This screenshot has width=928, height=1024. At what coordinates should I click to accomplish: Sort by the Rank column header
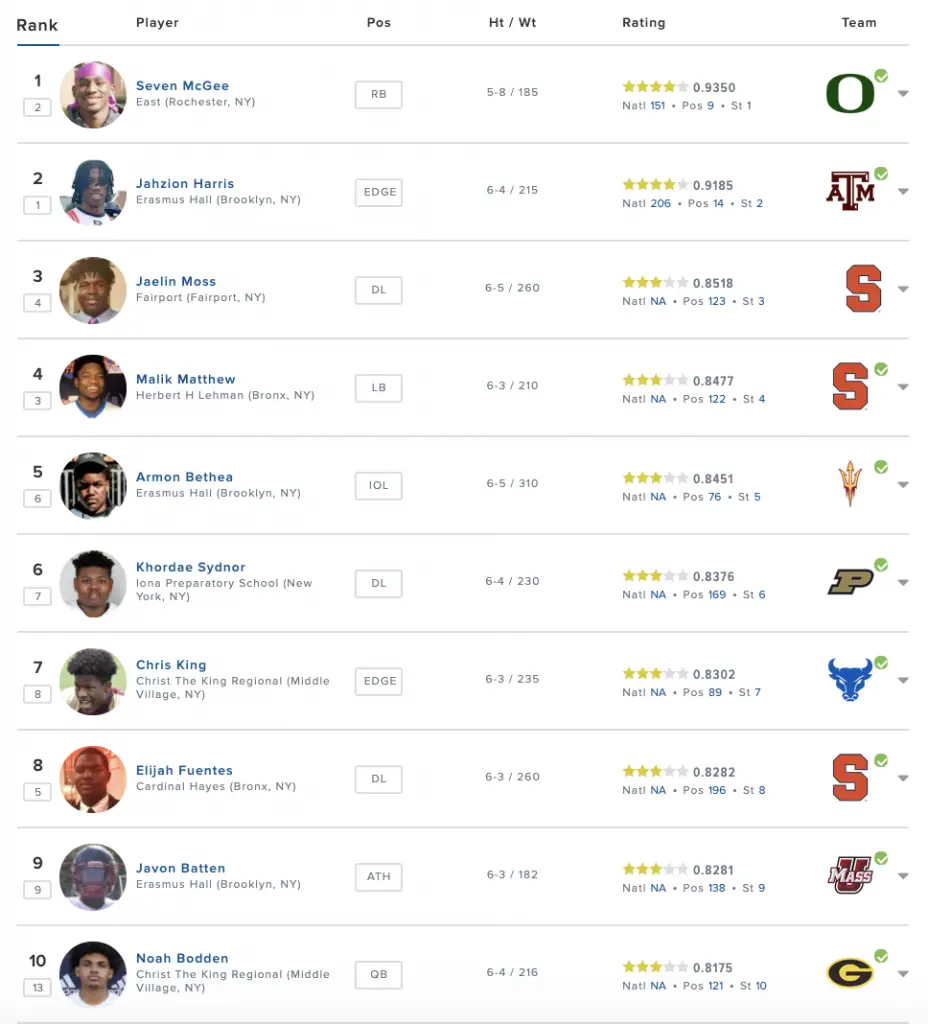37,25
